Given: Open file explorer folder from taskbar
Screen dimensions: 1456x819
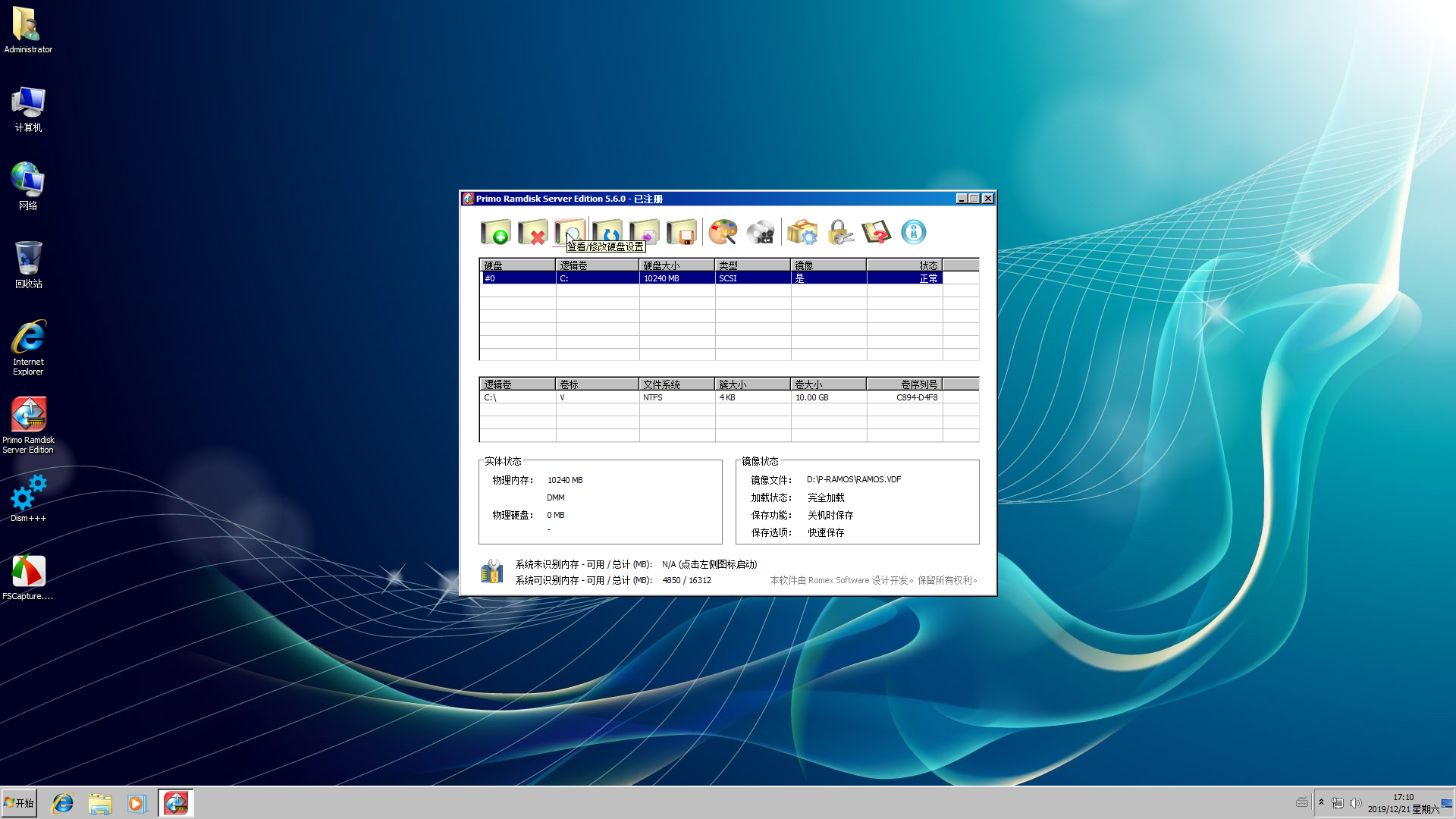Looking at the screenshot, I should (x=99, y=803).
